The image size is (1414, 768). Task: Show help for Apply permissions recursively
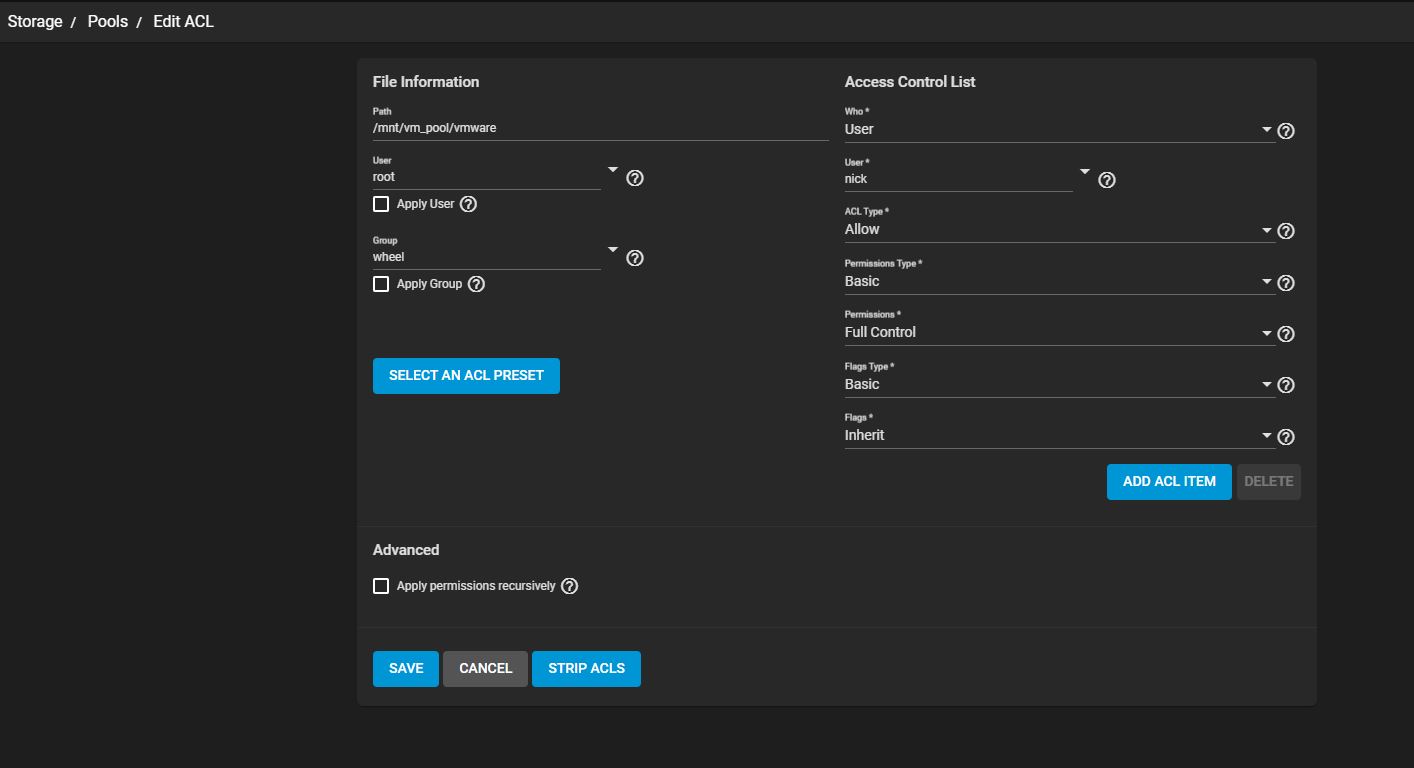(x=569, y=586)
